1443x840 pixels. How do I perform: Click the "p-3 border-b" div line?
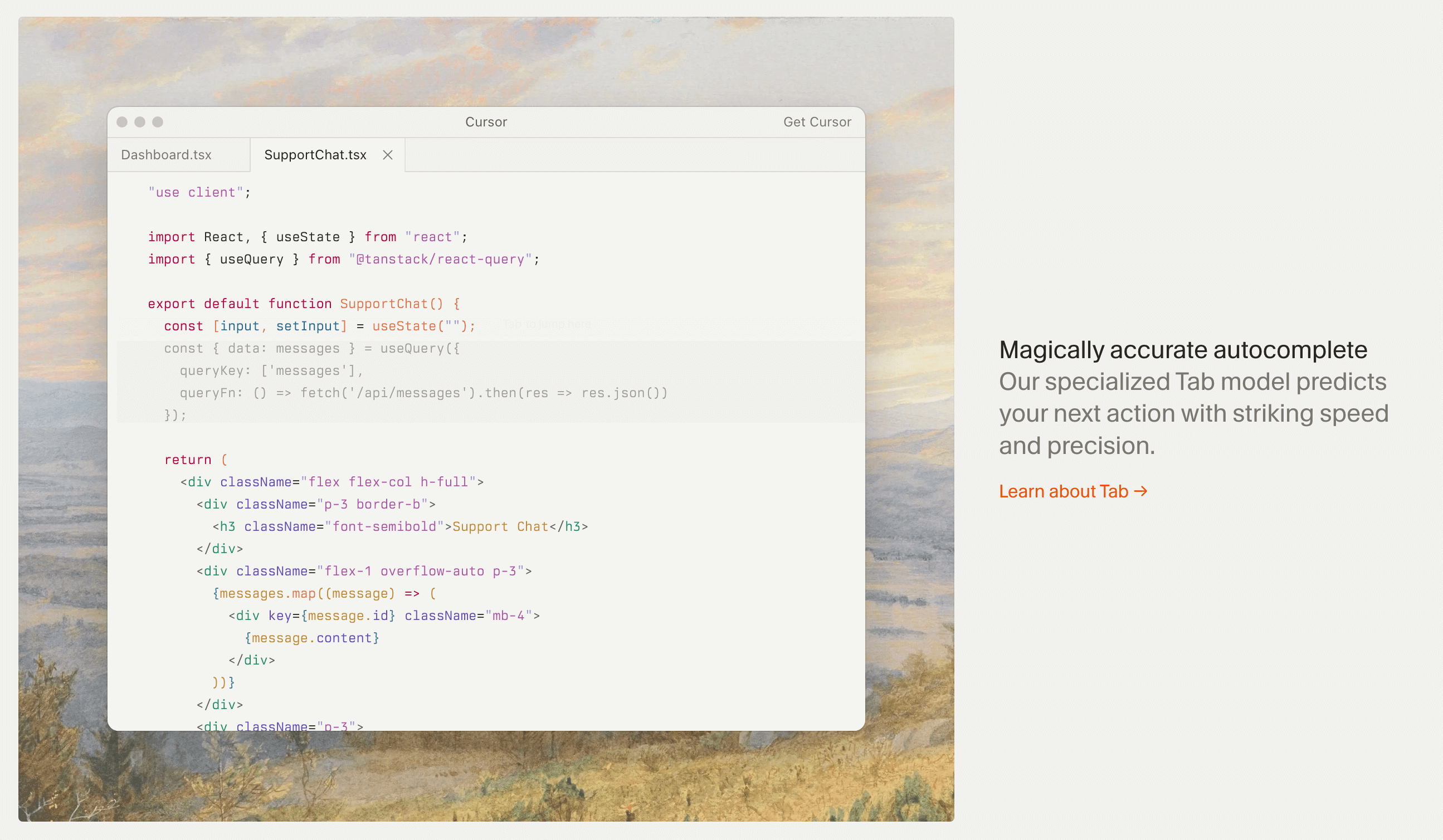click(x=316, y=505)
